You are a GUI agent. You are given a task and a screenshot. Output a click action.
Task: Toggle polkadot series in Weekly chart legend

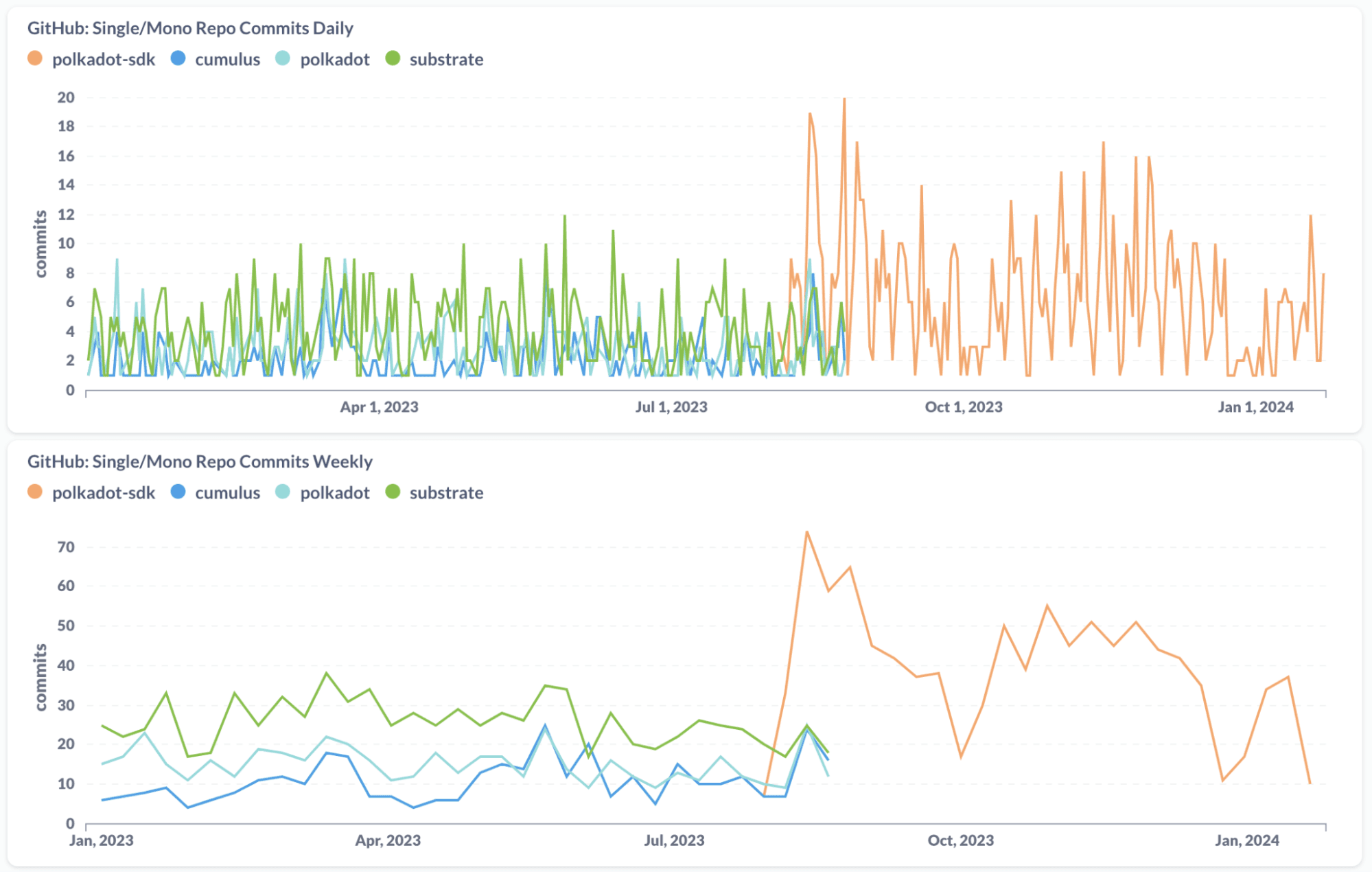(x=283, y=492)
